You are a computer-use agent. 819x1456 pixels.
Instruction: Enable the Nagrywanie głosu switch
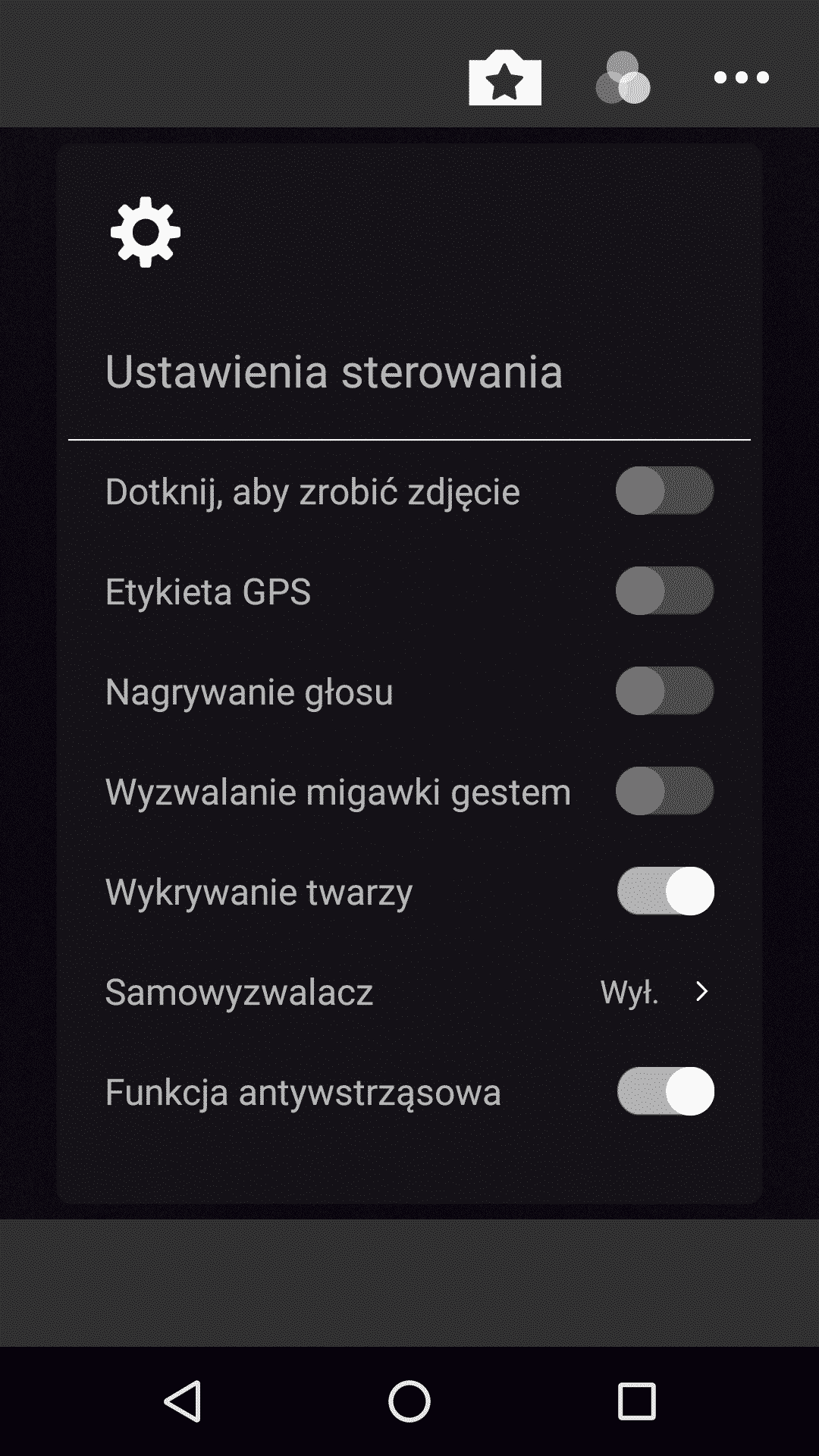point(664,691)
